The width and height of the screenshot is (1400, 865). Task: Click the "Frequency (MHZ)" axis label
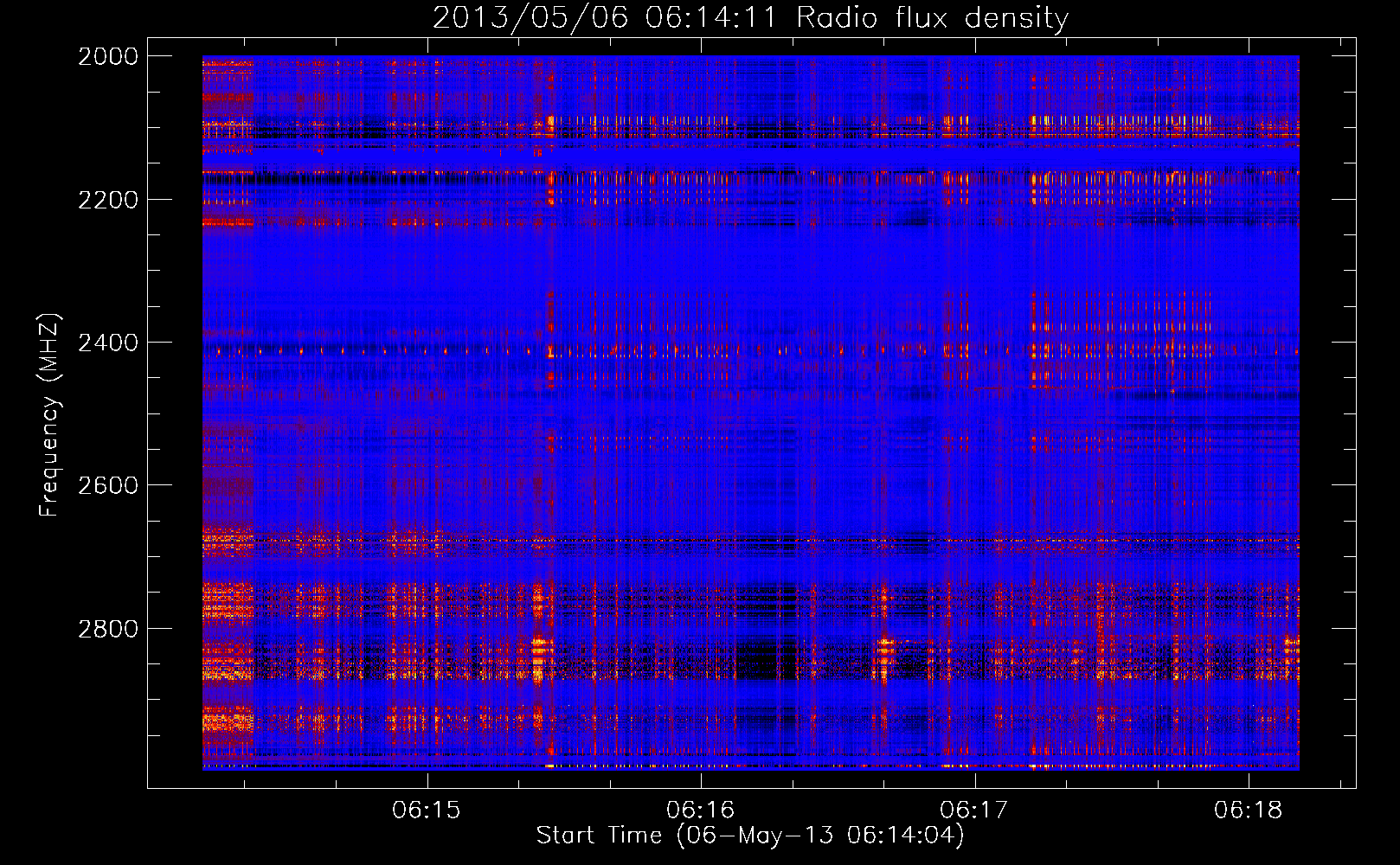[x=49, y=415]
